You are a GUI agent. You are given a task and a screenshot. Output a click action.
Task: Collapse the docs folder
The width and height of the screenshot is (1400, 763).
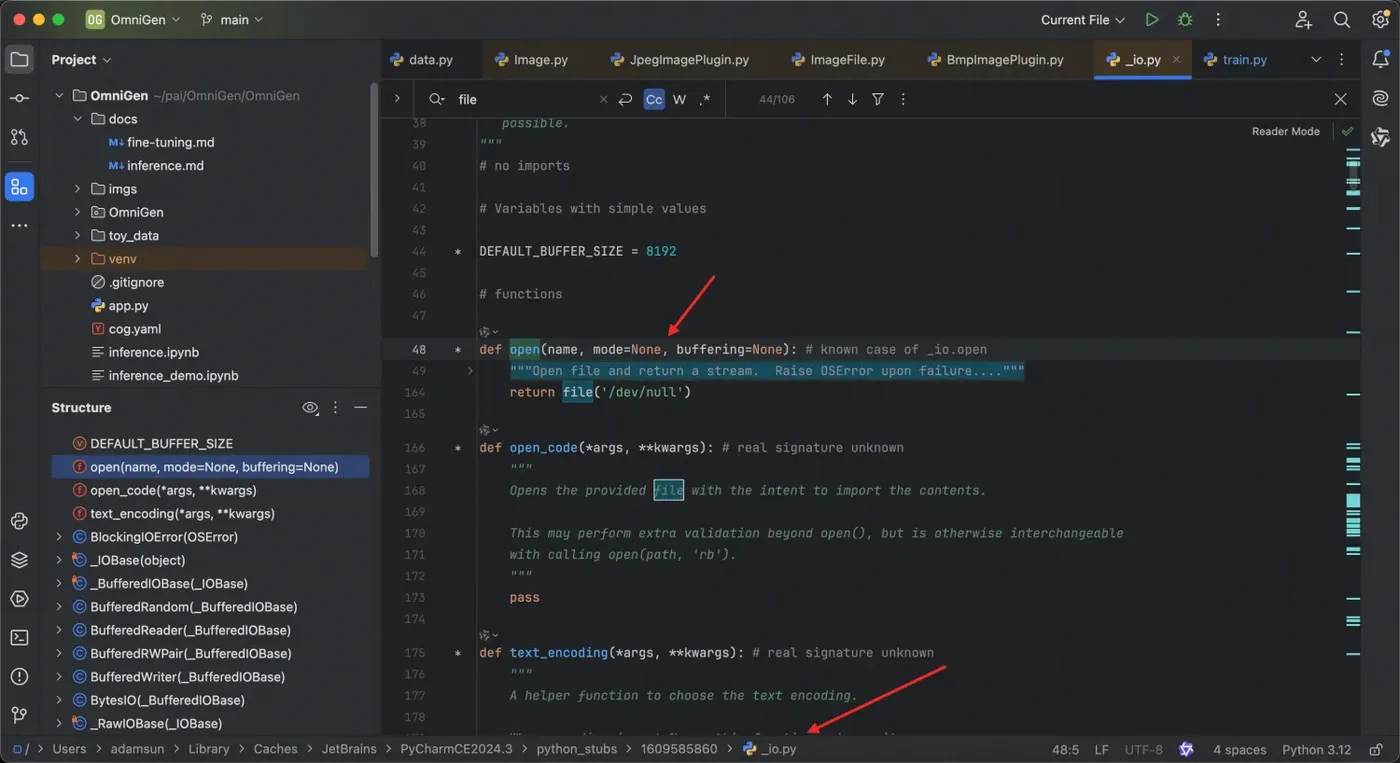pyautogui.click(x=78, y=119)
